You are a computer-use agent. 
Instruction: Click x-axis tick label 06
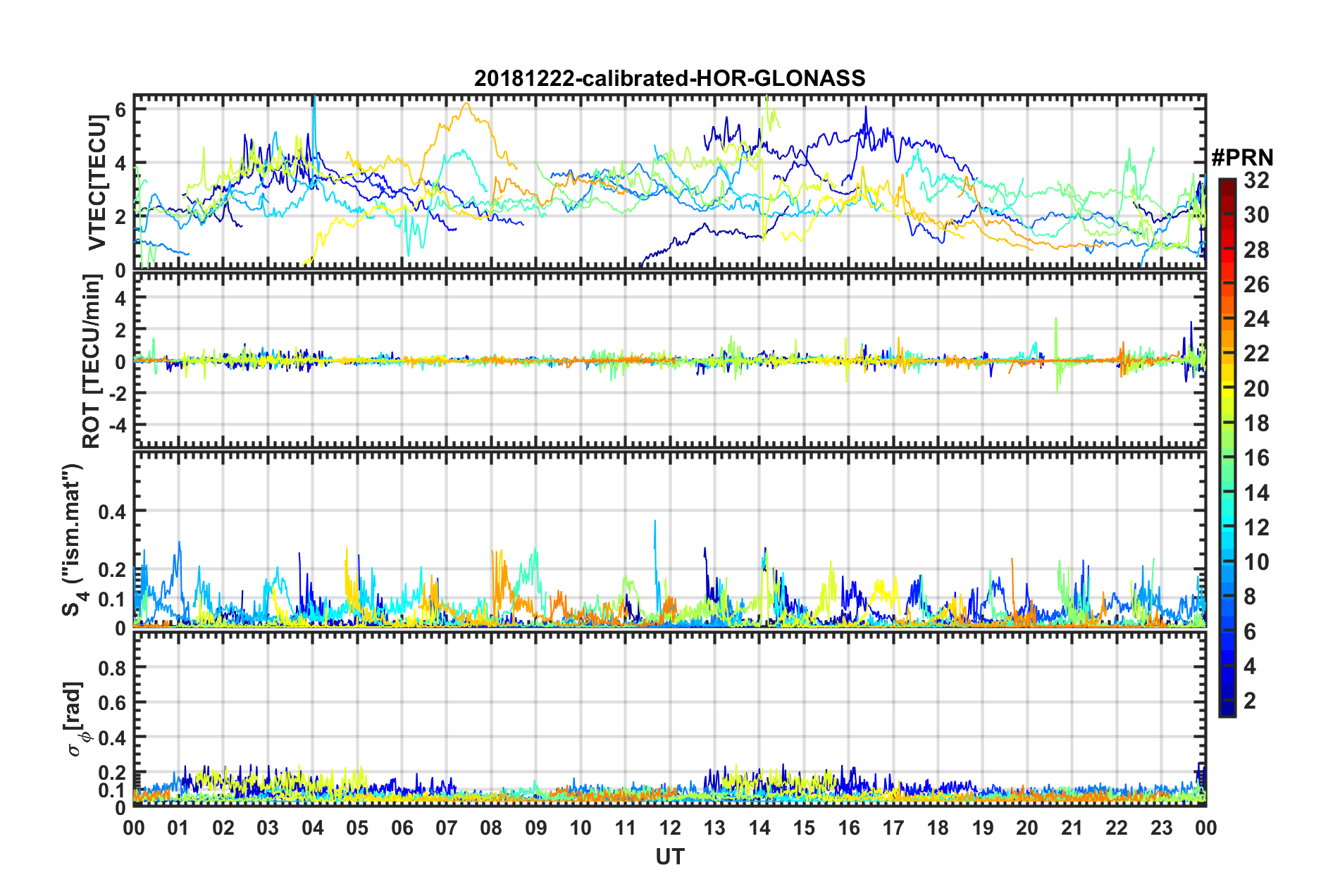click(402, 828)
